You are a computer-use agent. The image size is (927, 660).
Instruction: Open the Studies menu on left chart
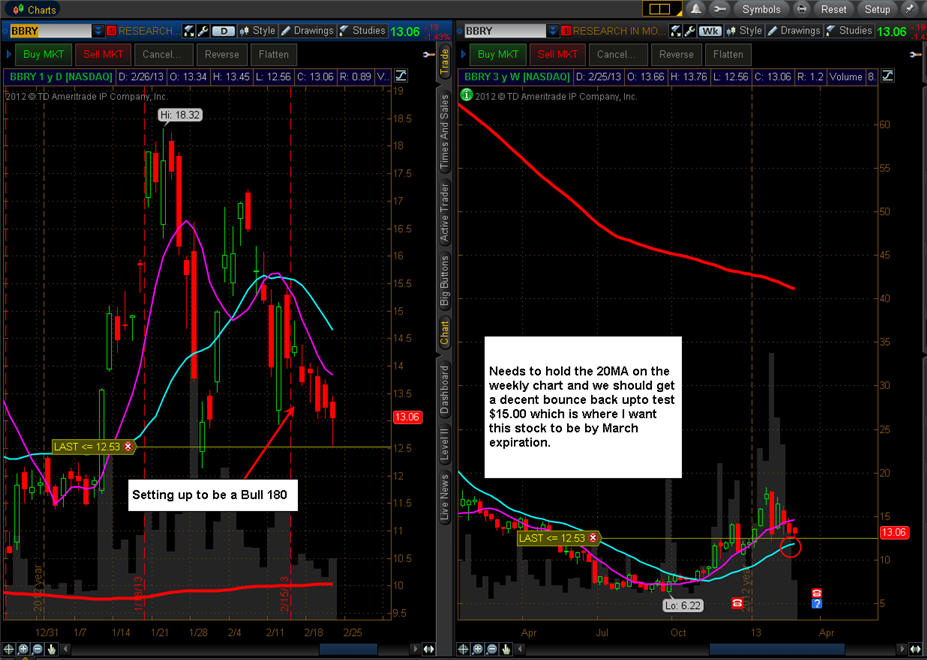click(362, 31)
